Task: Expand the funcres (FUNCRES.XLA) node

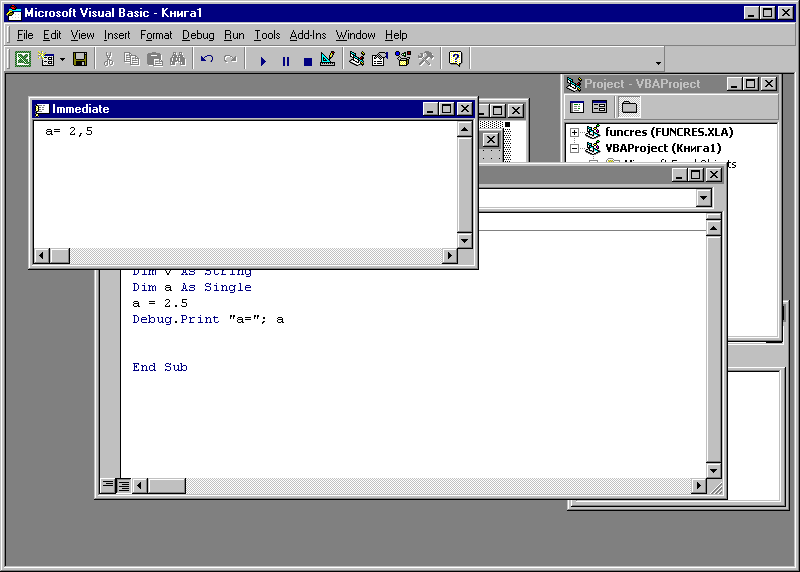Action: point(574,132)
